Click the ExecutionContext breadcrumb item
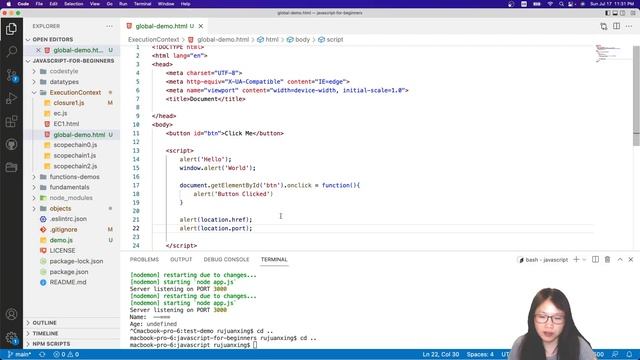 coord(153,40)
